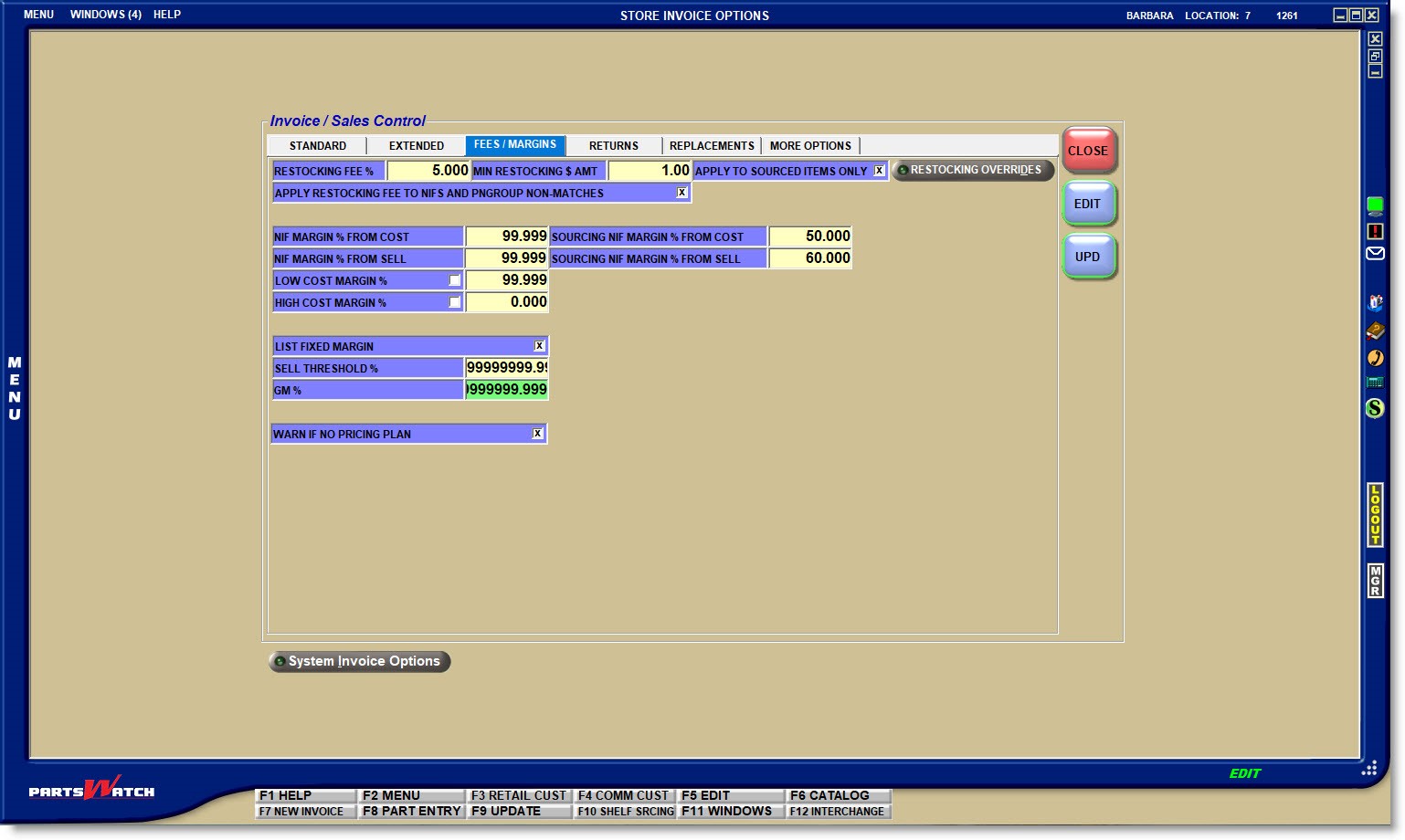Enable the Low Cost Margin % checkbox
1405x840 pixels.
(454, 280)
